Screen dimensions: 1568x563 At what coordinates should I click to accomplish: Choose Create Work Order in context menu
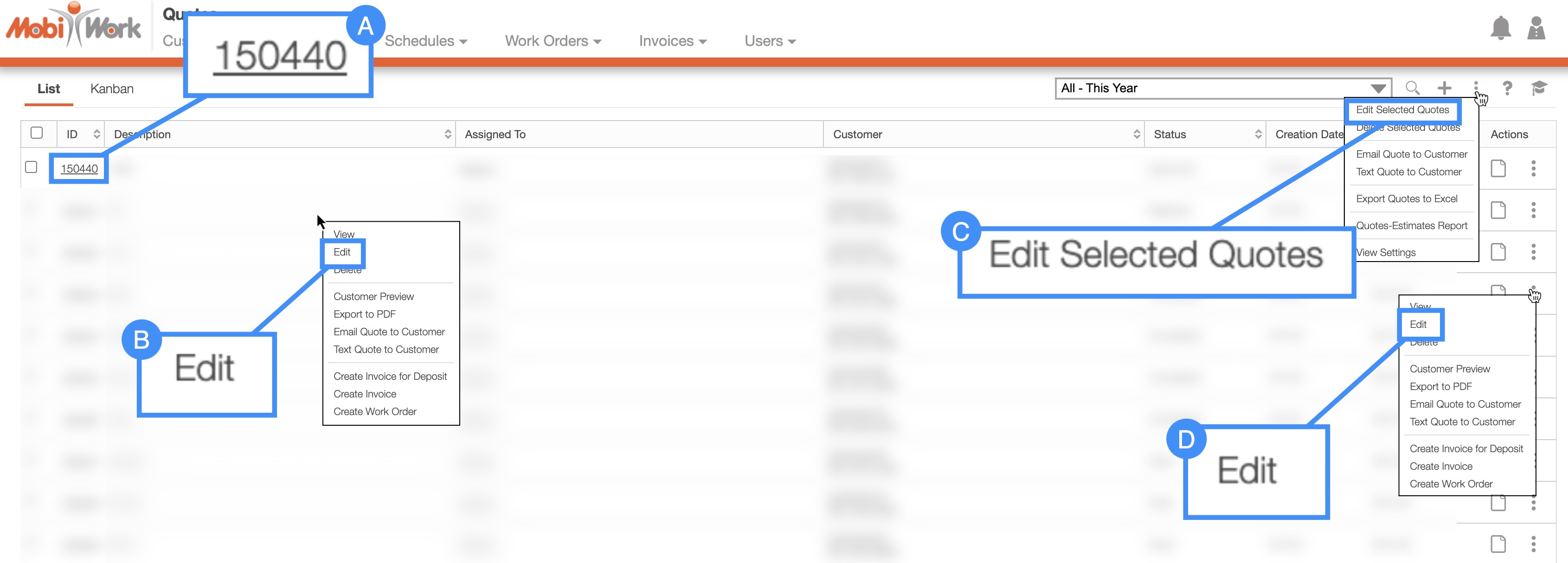(374, 411)
